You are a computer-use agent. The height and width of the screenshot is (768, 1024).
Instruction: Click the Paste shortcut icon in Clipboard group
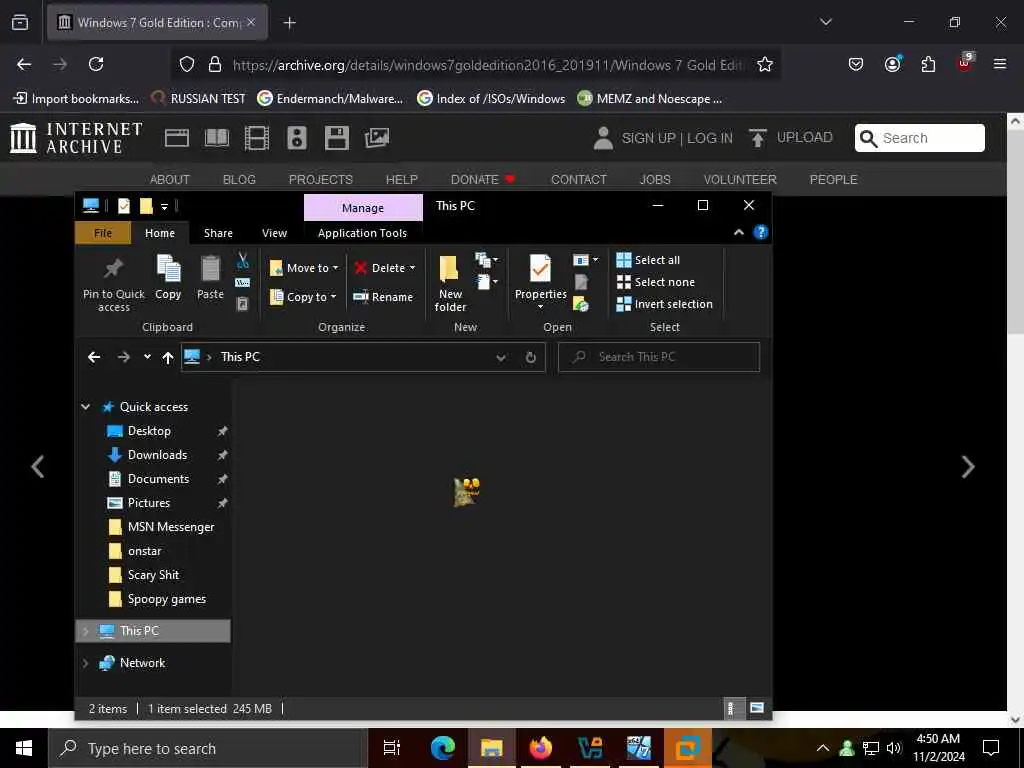(x=242, y=304)
